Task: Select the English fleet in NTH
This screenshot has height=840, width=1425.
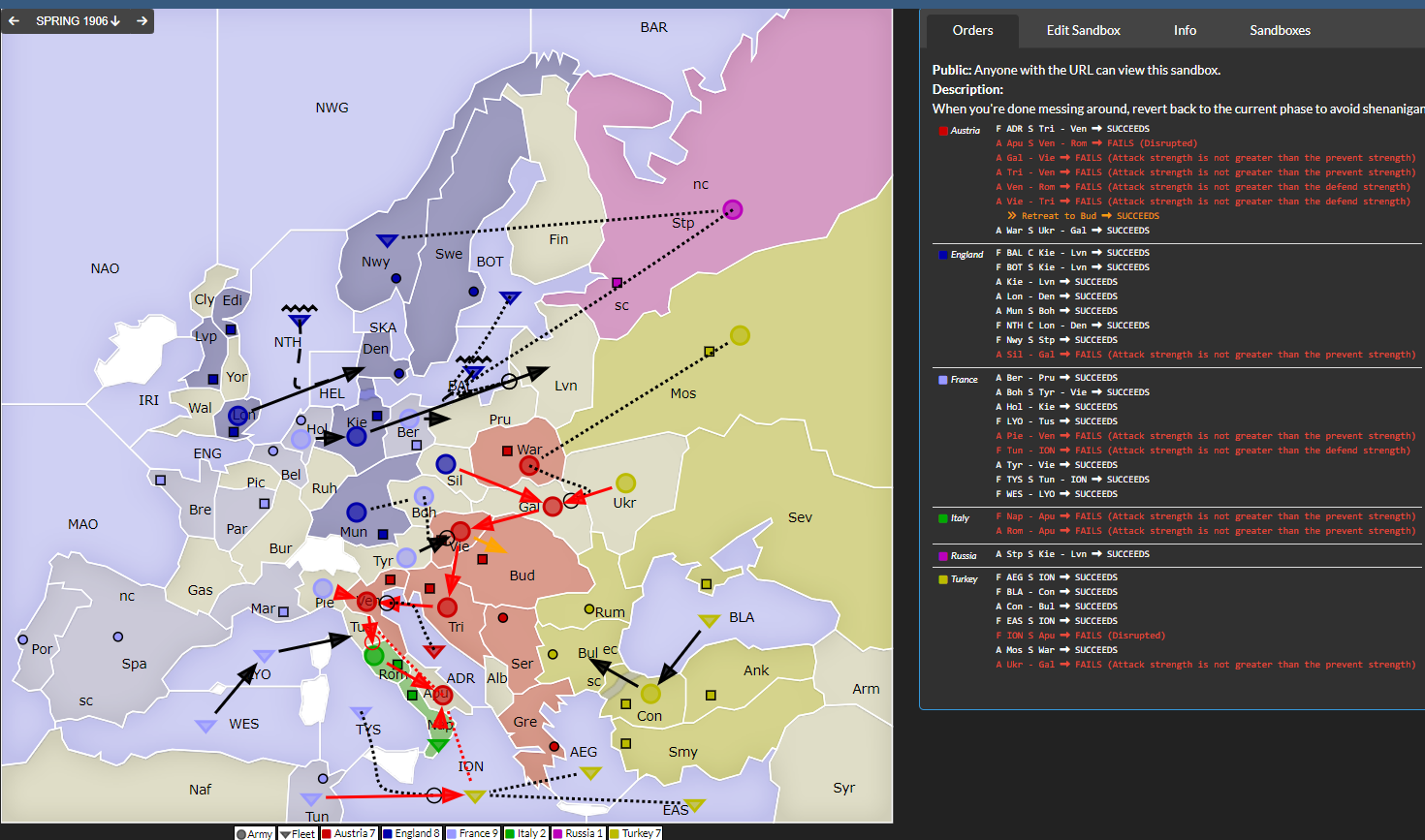Action: 300,320
